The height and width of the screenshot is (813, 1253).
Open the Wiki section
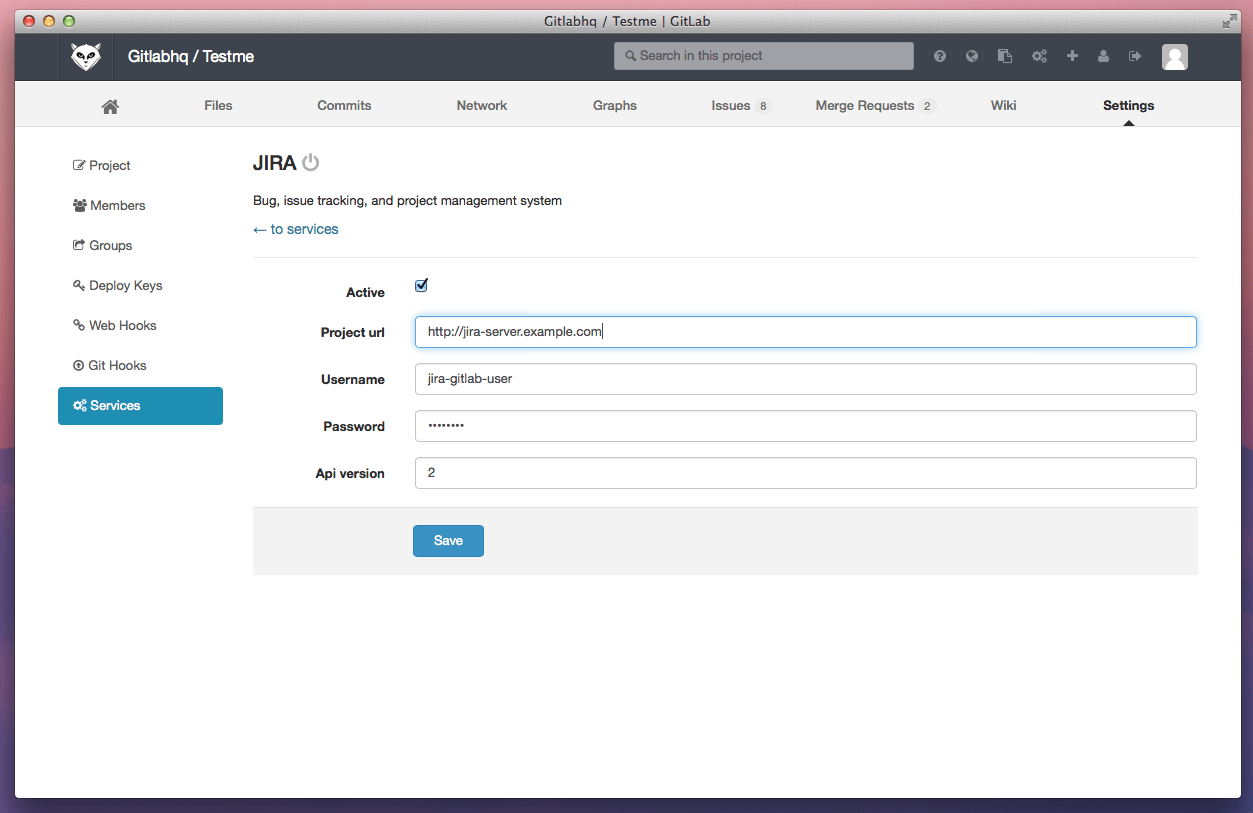[x=1003, y=105]
